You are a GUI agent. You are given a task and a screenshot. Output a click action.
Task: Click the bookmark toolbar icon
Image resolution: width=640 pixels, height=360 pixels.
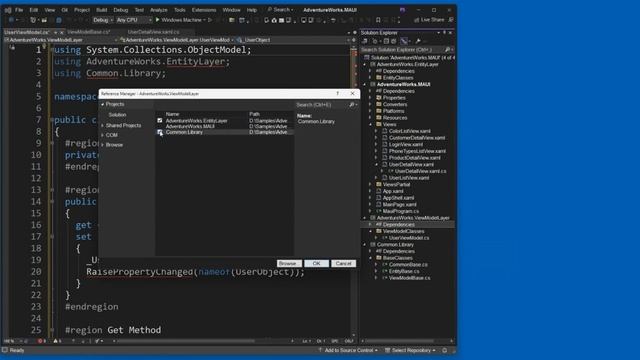click(x=378, y=20)
